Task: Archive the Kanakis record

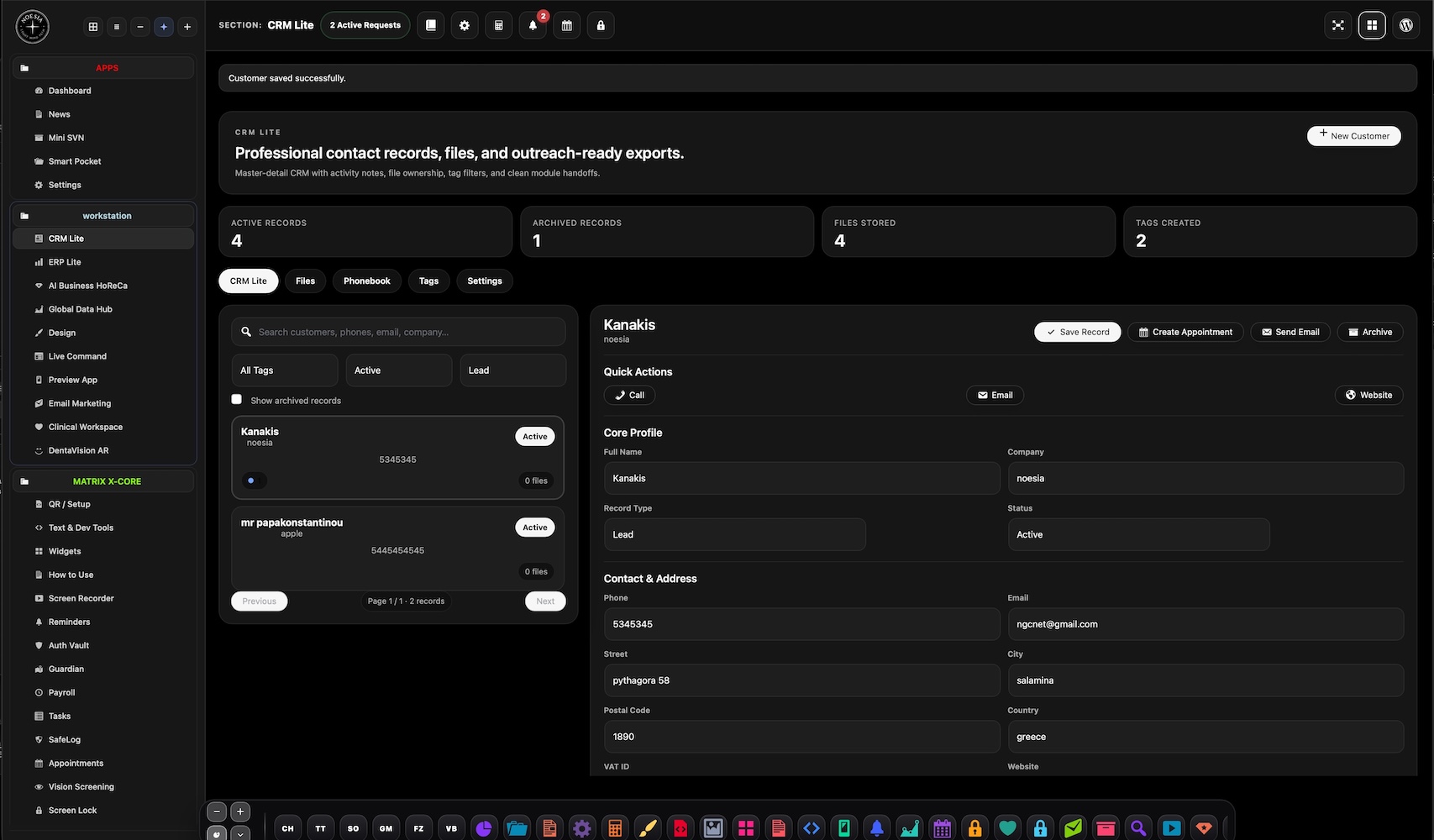Action: (1370, 332)
